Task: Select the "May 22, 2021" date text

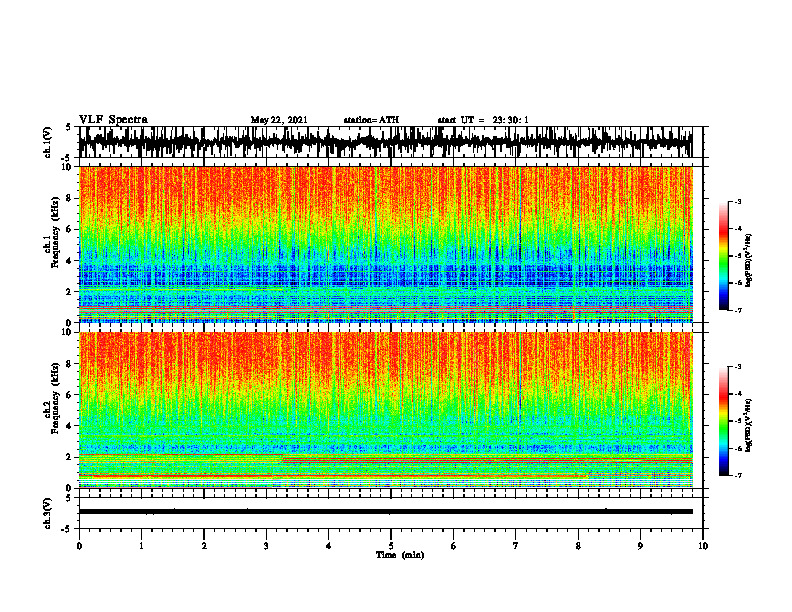Action: click(x=279, y=120)
